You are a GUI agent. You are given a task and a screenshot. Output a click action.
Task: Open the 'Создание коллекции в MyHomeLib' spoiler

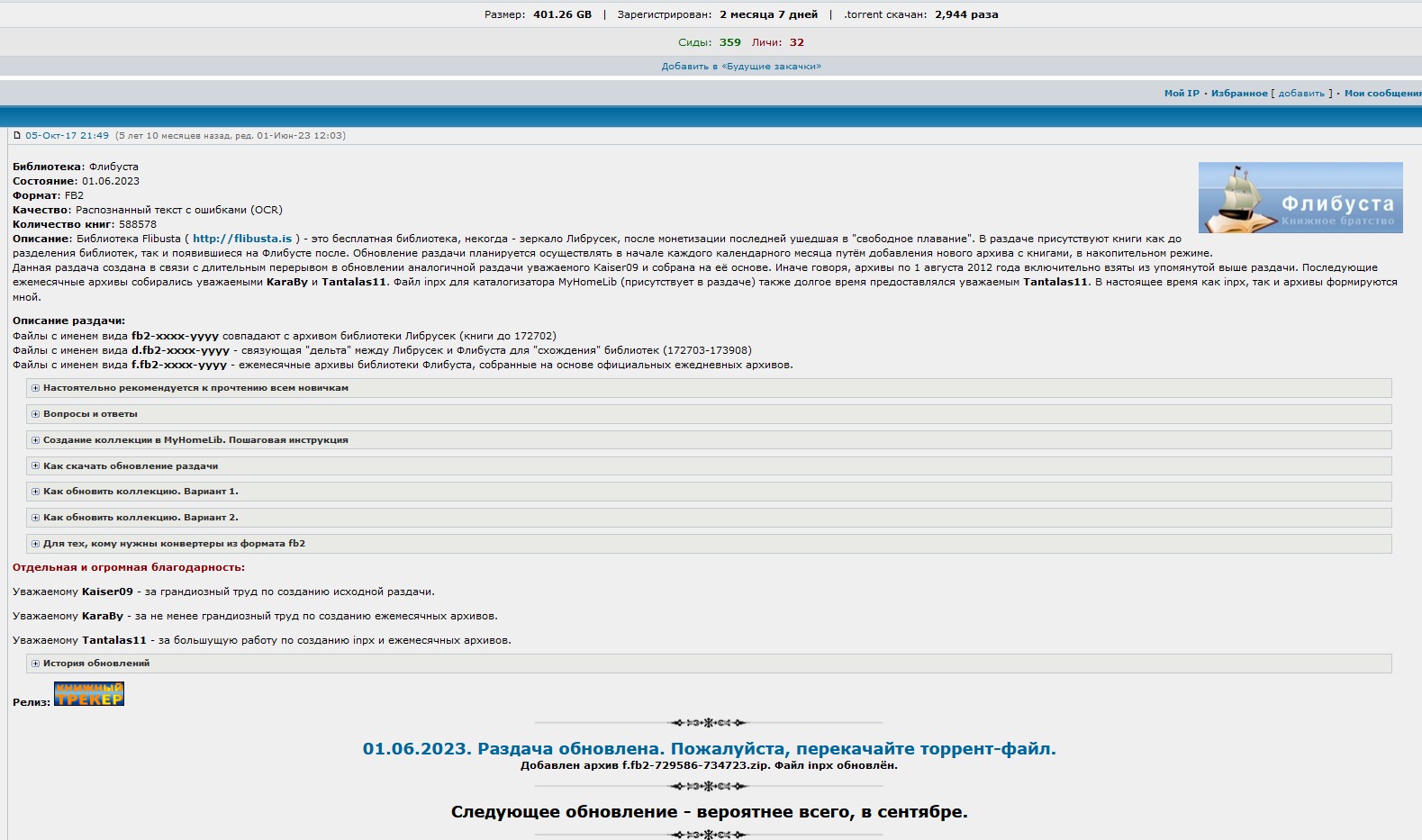point(709,440)
